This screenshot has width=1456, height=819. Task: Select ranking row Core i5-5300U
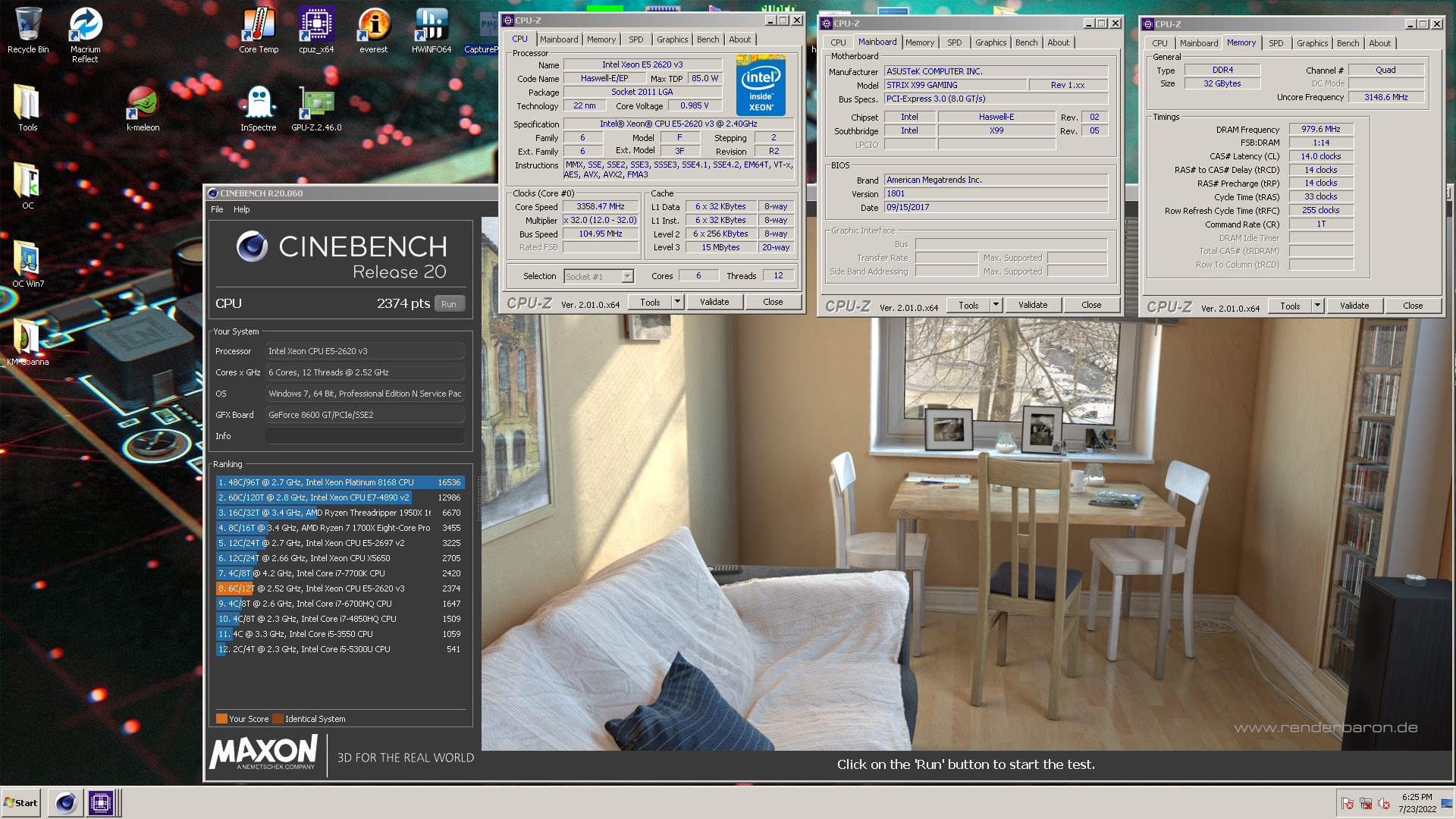[340, 649]
